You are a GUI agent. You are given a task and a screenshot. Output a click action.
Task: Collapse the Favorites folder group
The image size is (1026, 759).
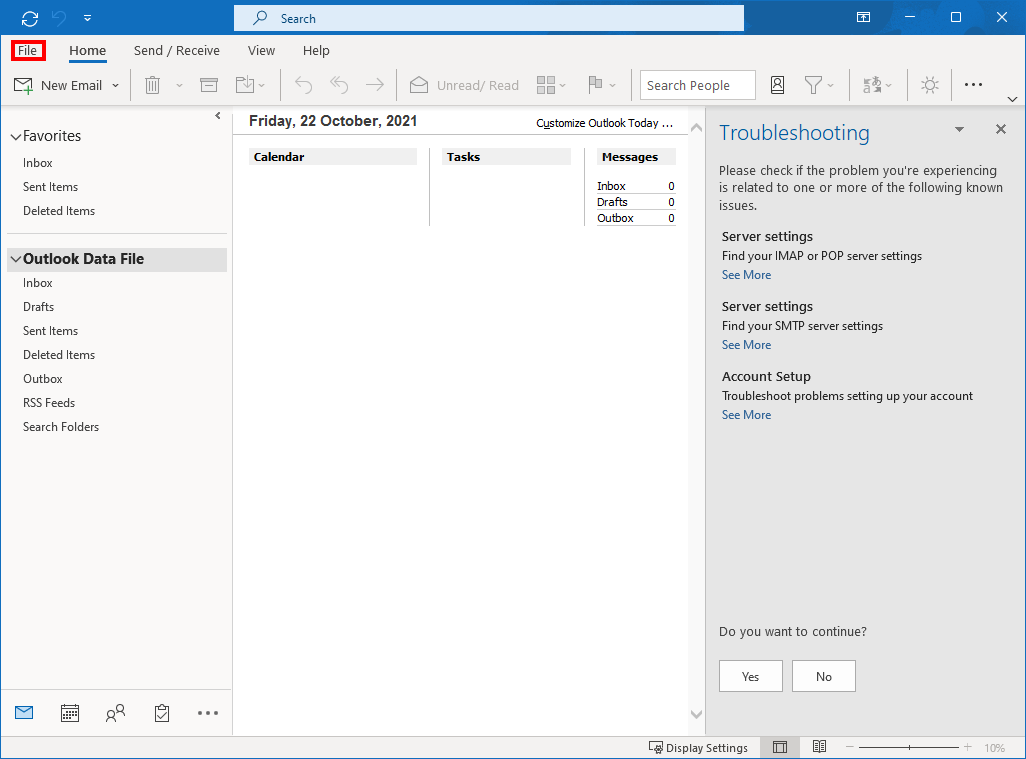tap(15, 137)
